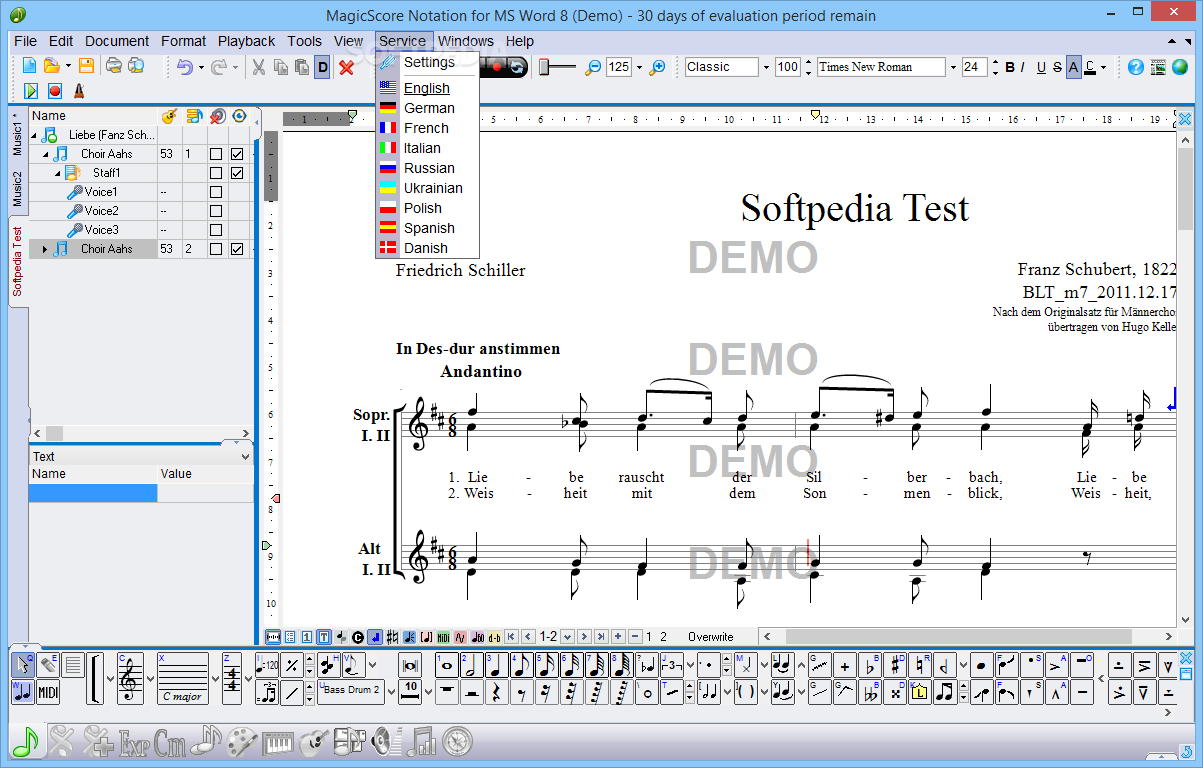Open the Settings entry in Service menu
The width and height of the screenshot is (1203, 768).
[428, 62]
